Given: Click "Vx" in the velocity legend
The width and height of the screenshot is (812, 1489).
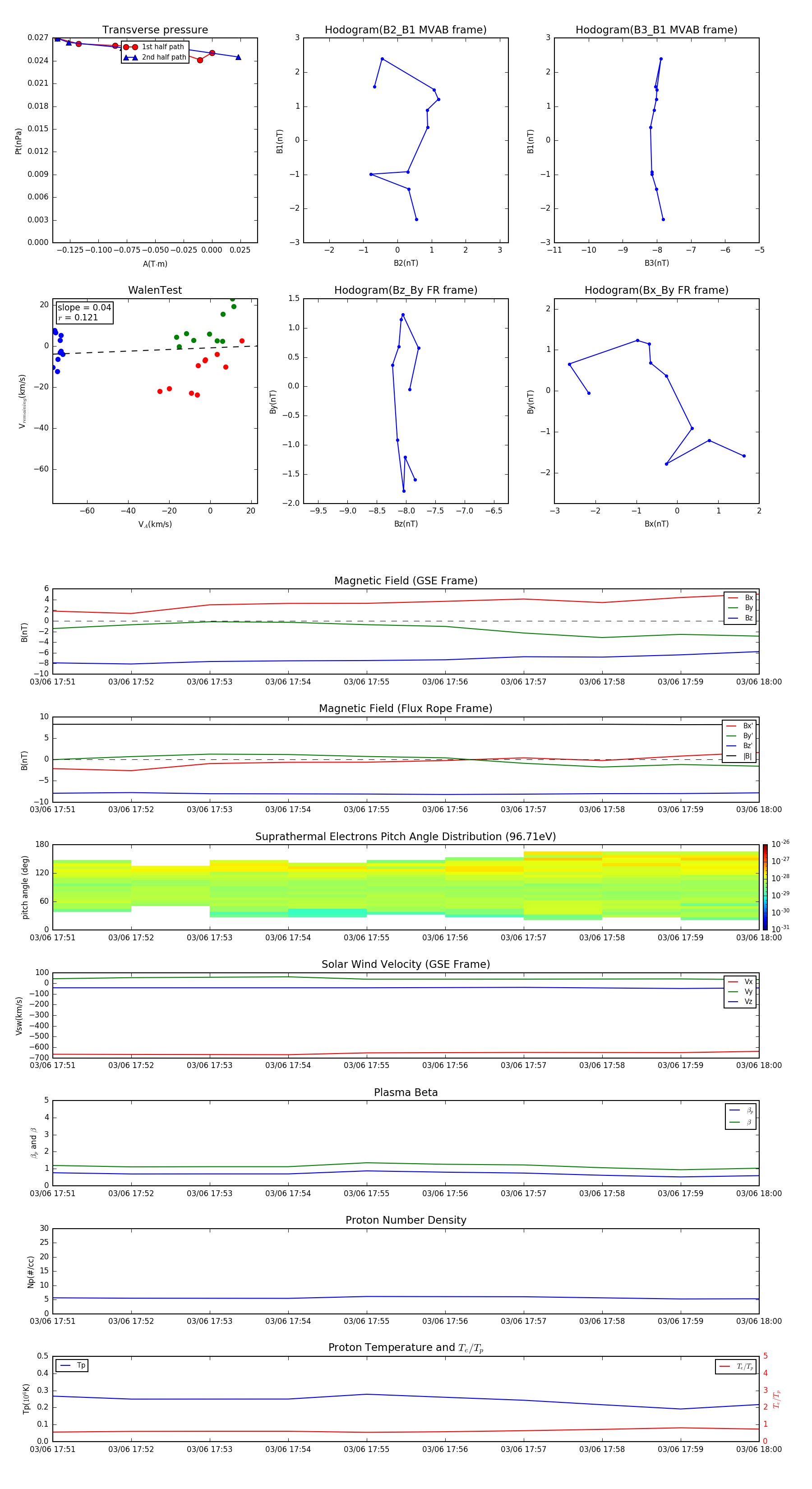Looking at the screenshot, I should pos(748,981).
